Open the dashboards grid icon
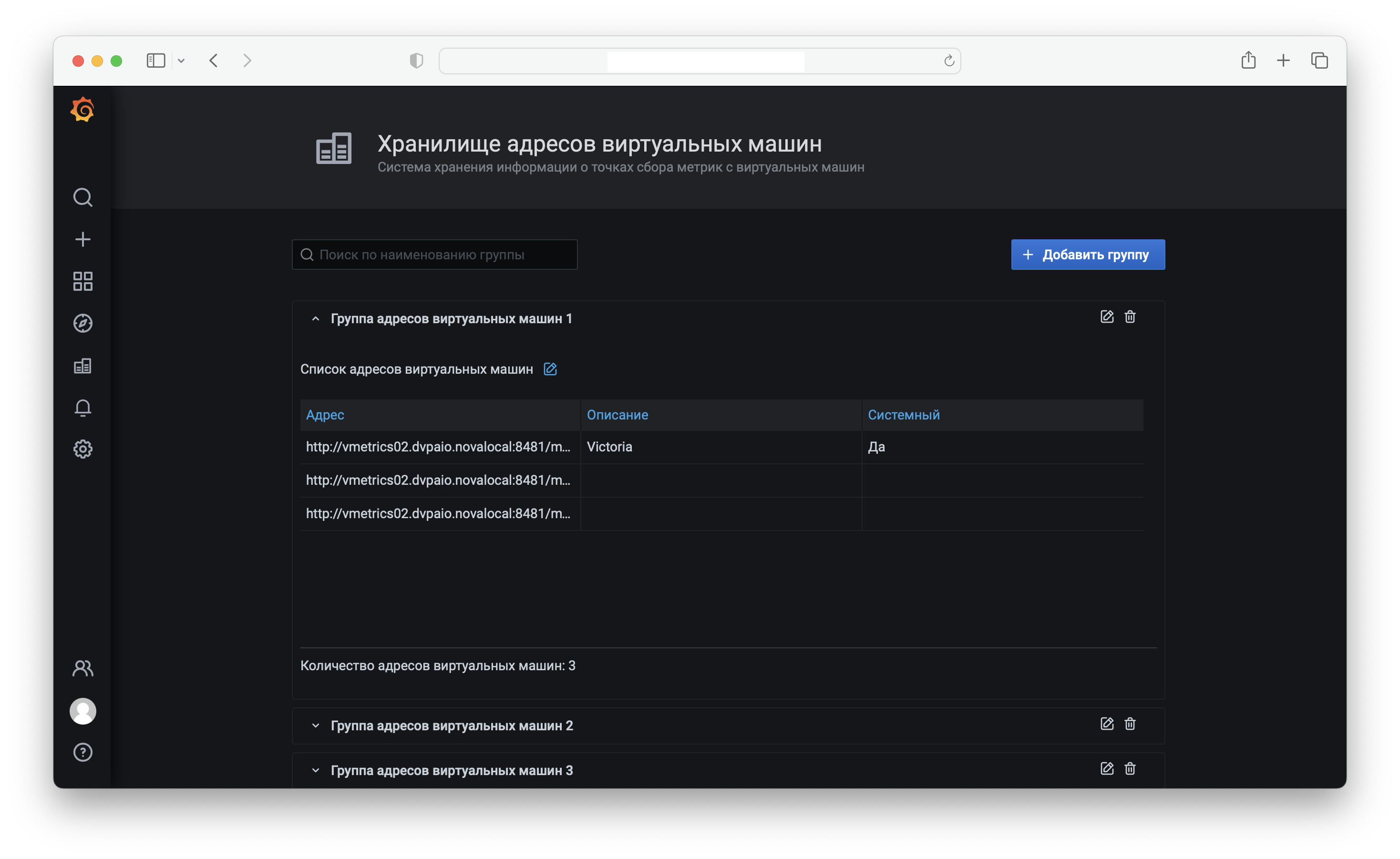 [x=83, y=281]
